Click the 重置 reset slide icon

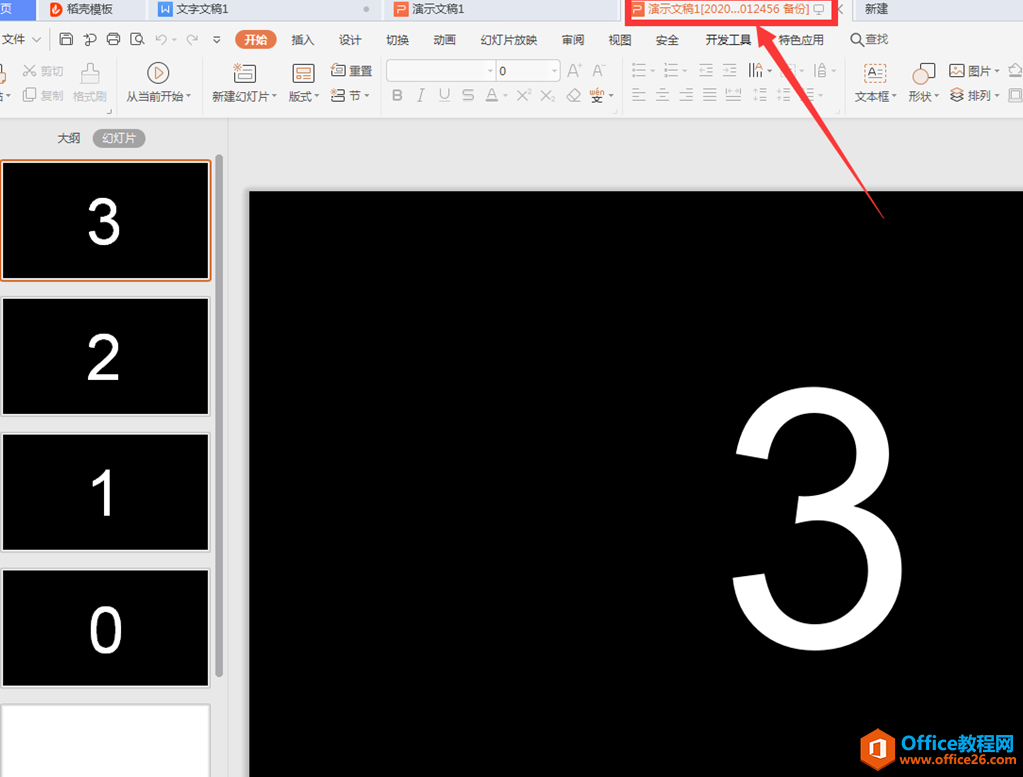pos(351,71)
